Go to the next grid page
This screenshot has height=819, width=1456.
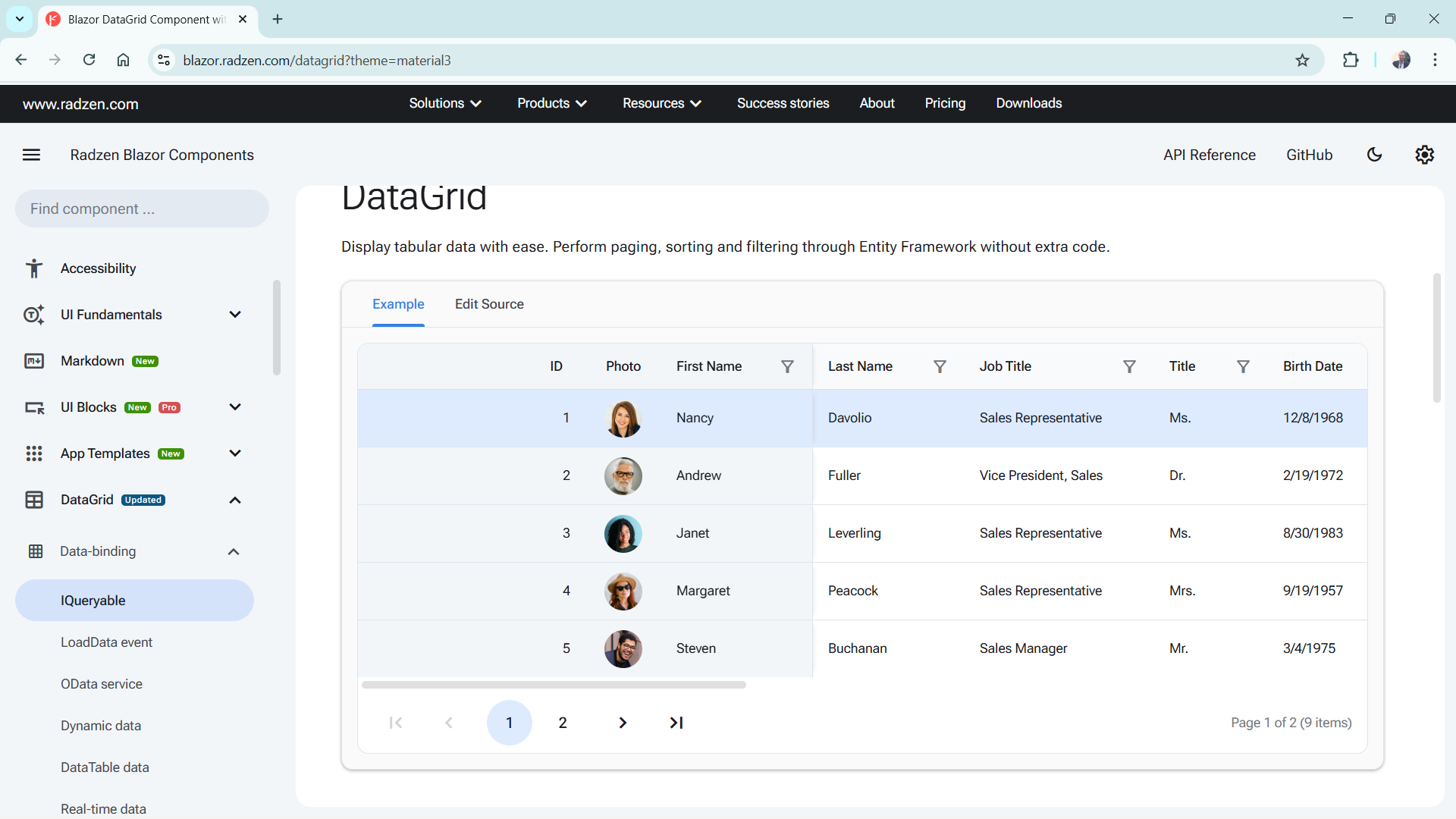pos(623,723)
